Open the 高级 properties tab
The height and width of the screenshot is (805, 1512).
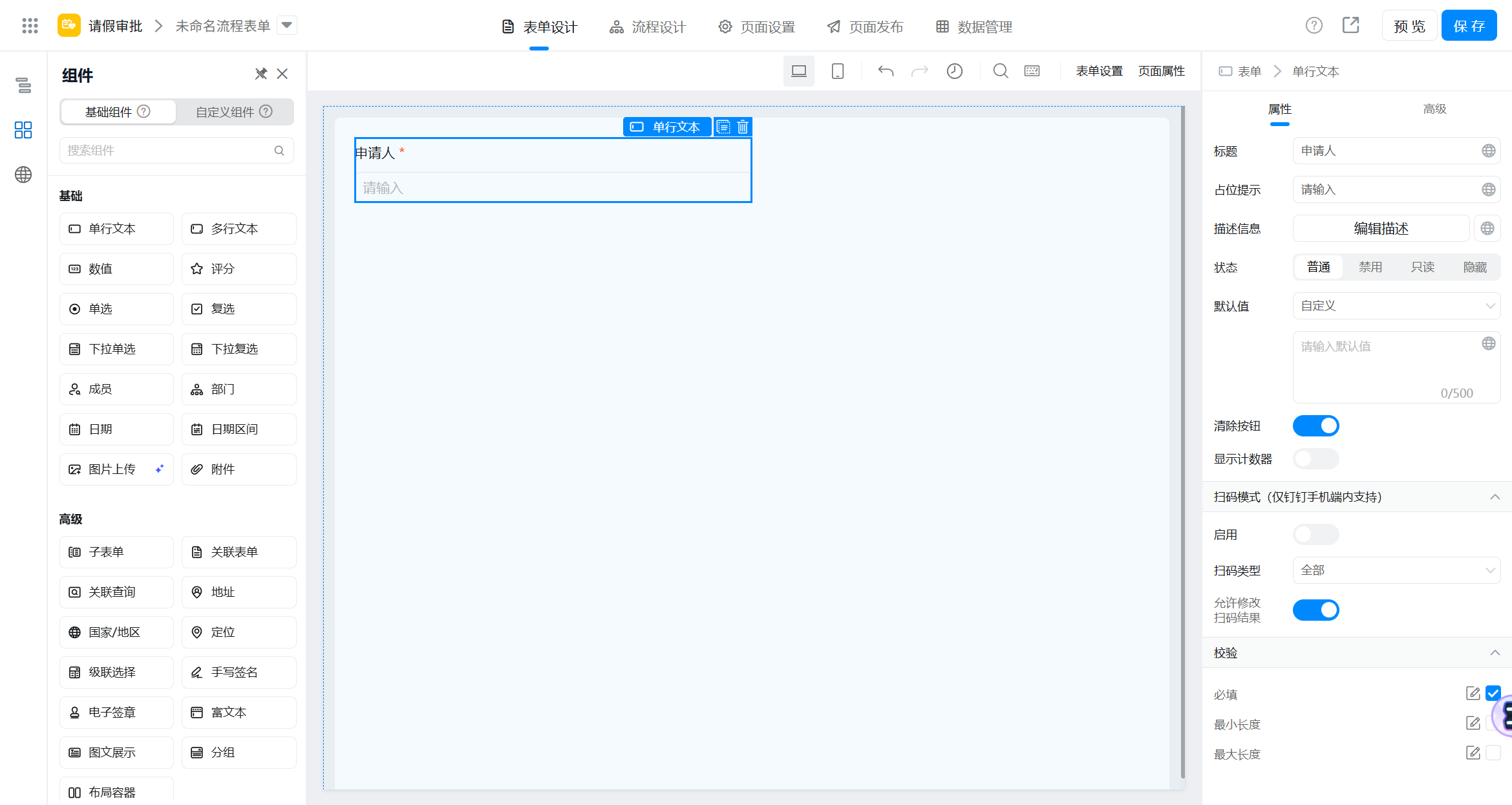pos(1434,109)
